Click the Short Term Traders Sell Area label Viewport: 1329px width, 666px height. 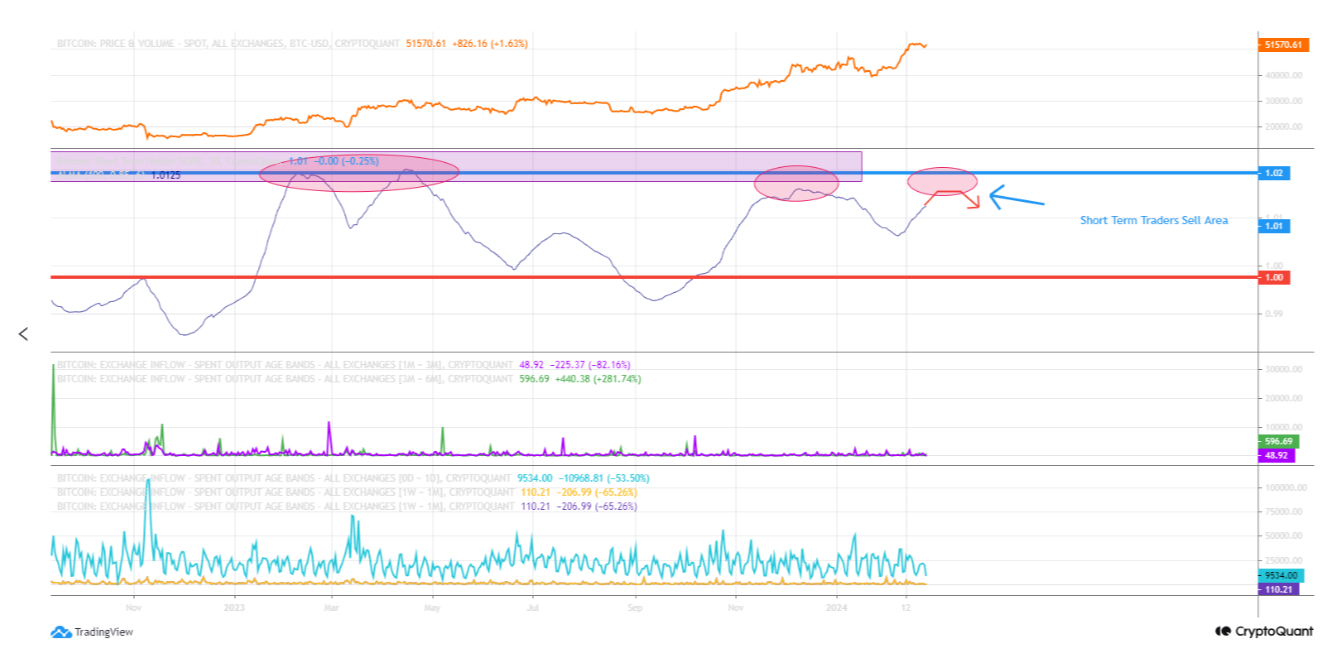pyautogui.click(x=1154, y=220)
